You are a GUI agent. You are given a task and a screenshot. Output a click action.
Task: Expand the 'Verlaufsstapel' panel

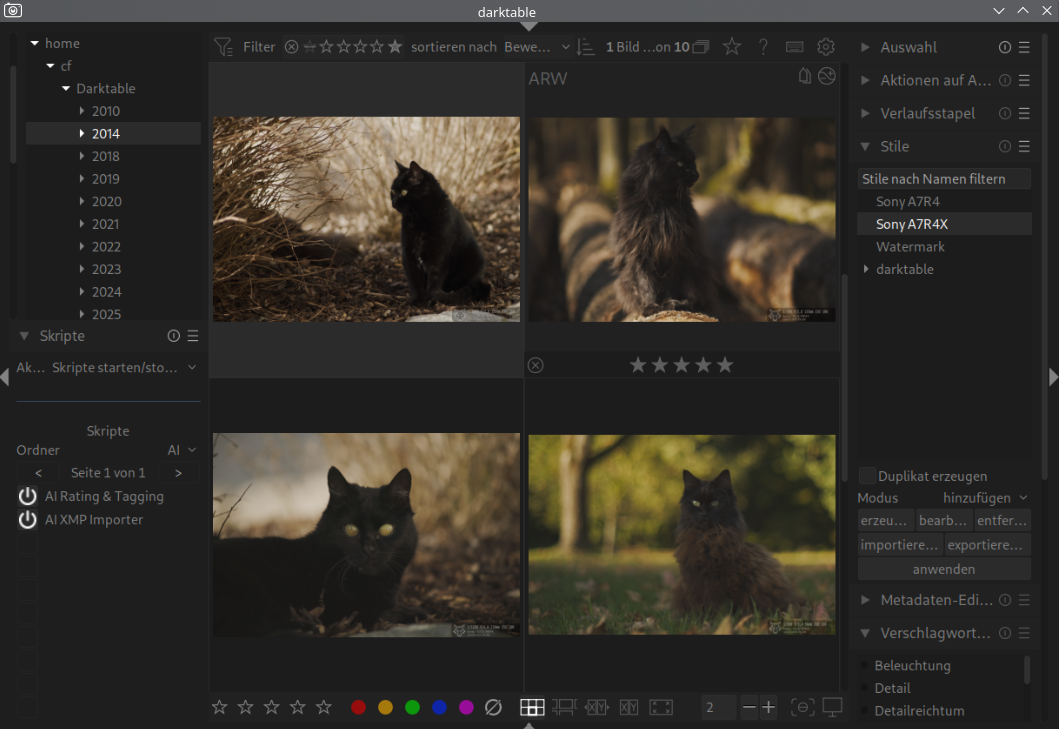pos(866,113)
